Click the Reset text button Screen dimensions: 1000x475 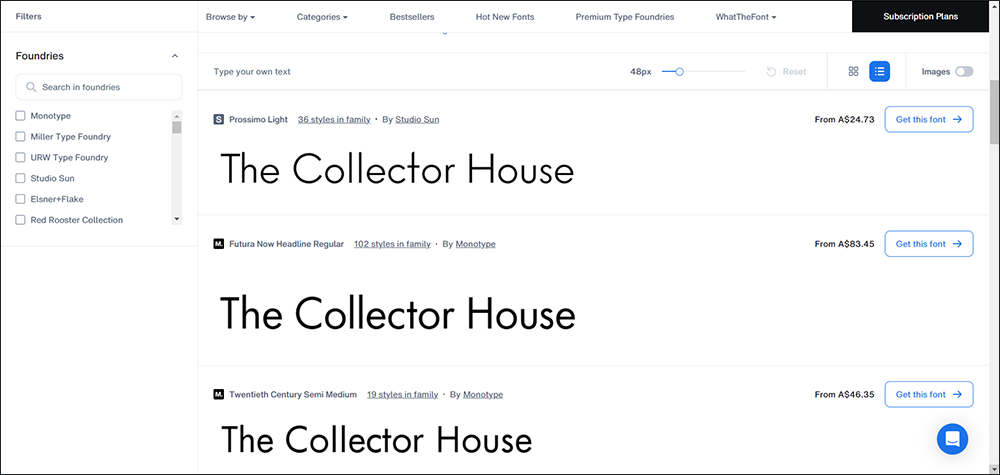point(794,71)
